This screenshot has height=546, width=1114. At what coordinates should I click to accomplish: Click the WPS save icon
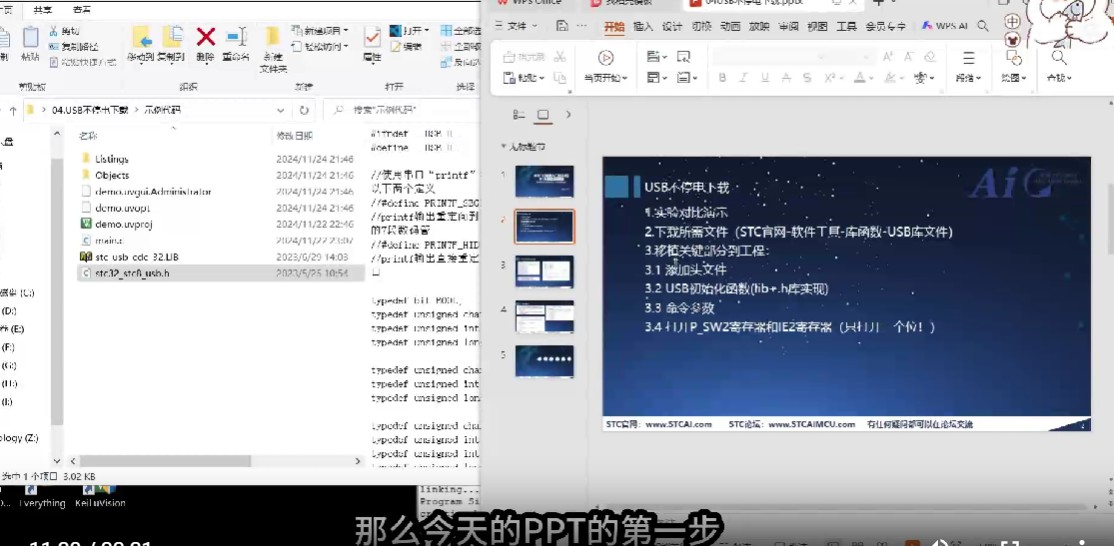[x=562, y=26]
